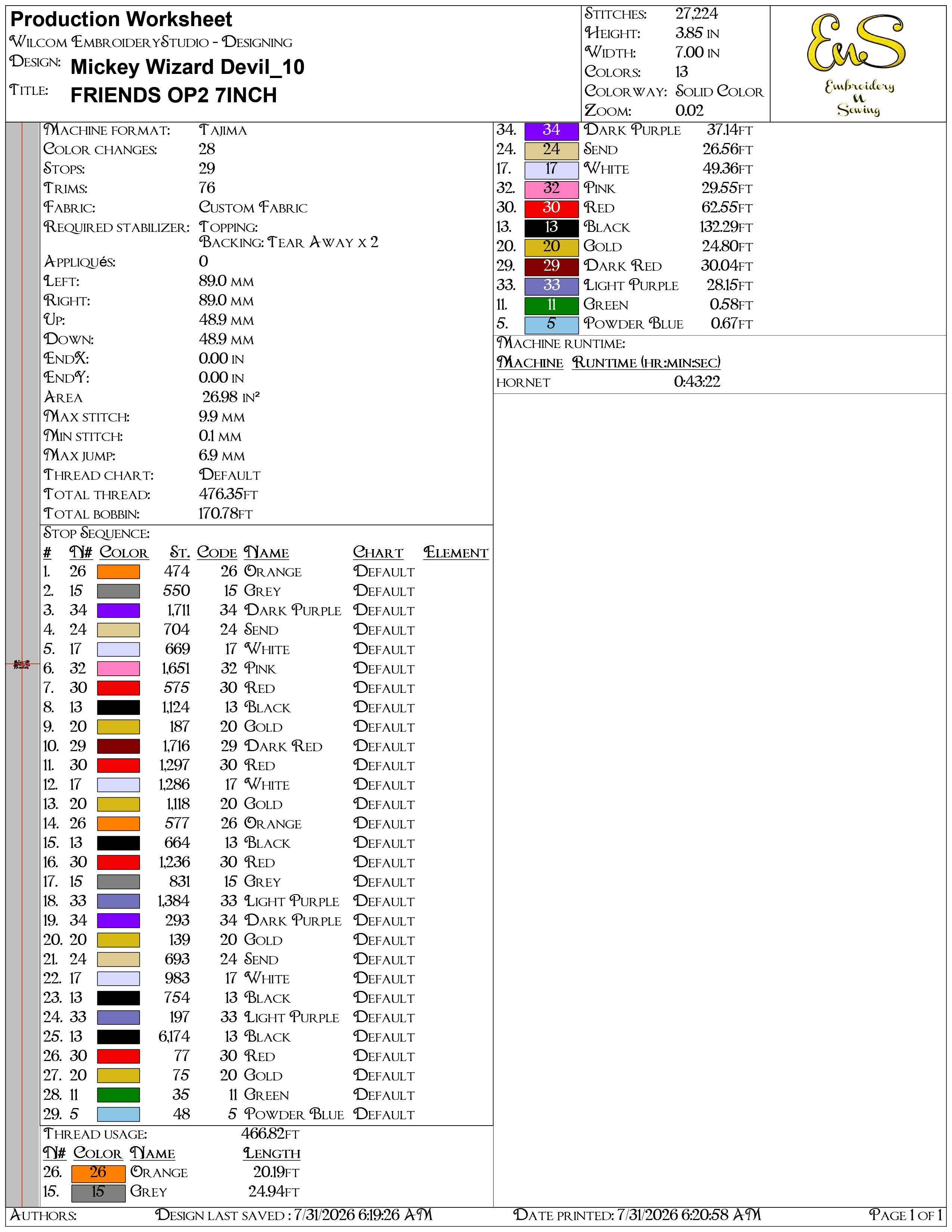Screen dimensions: 952x1232
Task: Select Powder Blue swatch in stop 29
Action: point(118,1114)
